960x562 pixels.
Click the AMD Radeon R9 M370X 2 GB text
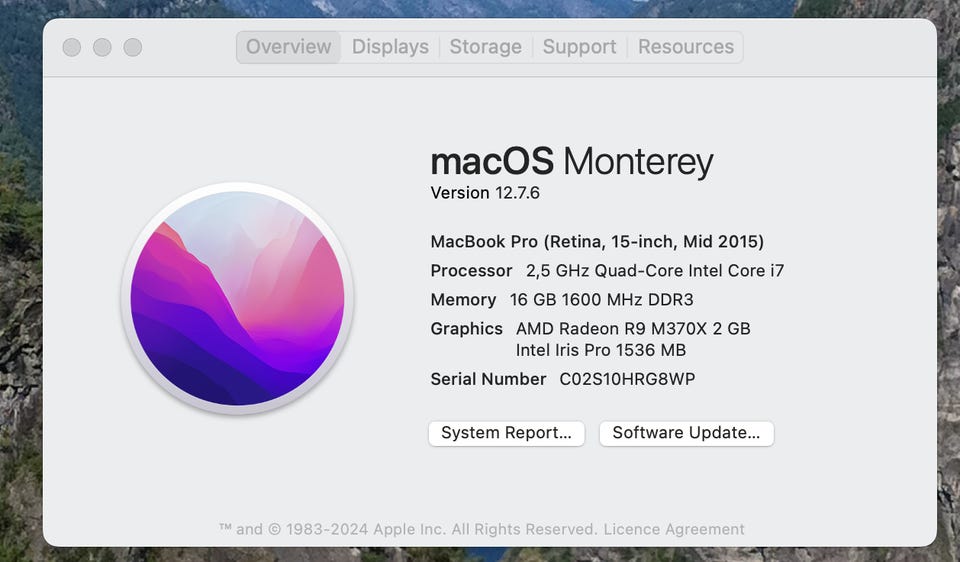coord(633,329)
